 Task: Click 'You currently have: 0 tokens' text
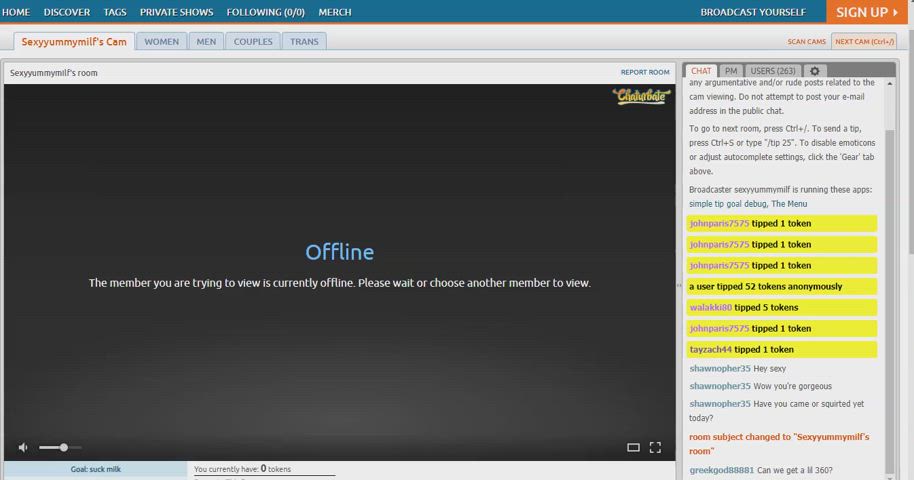tap(242, 468)
